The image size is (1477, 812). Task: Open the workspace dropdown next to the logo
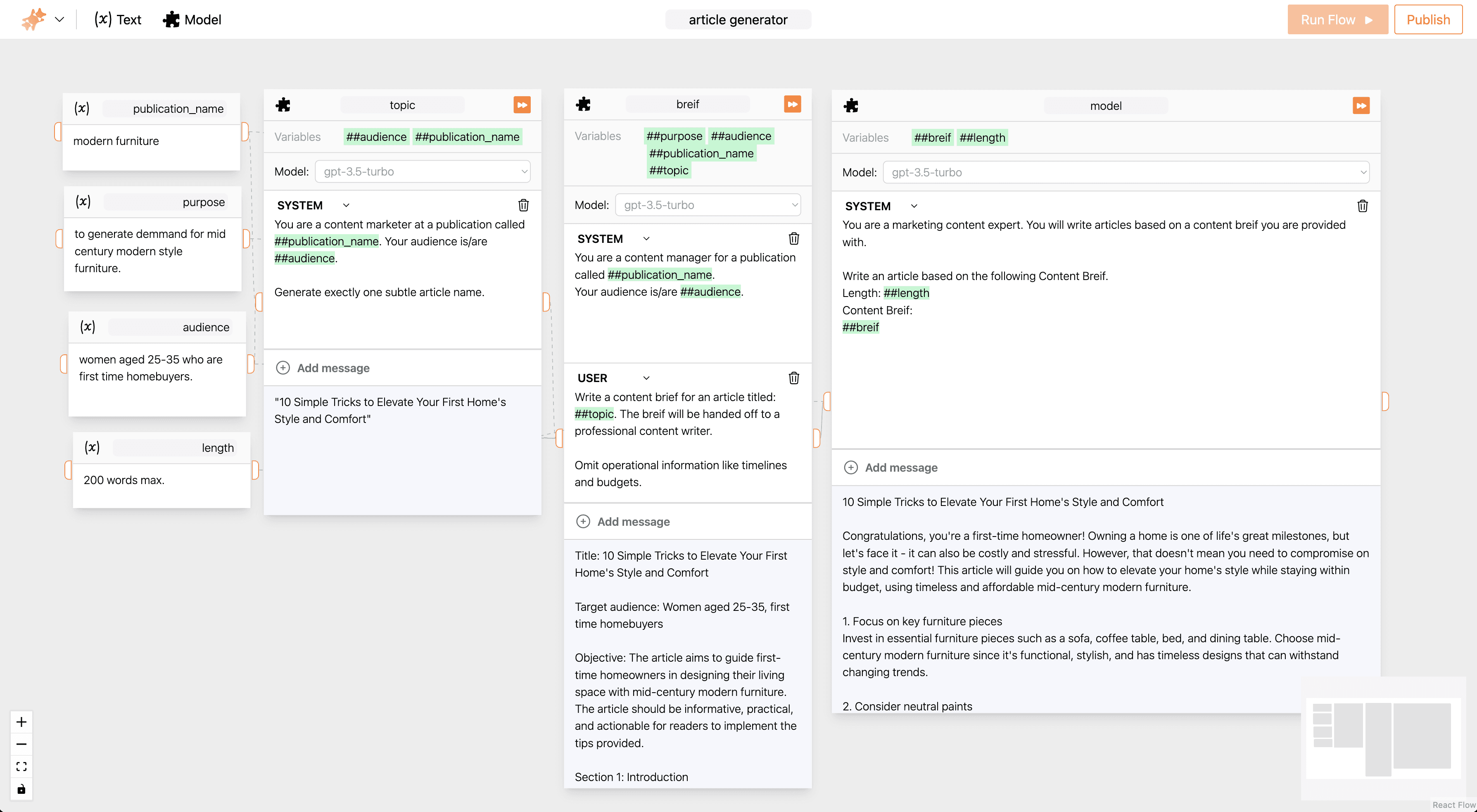59,19
